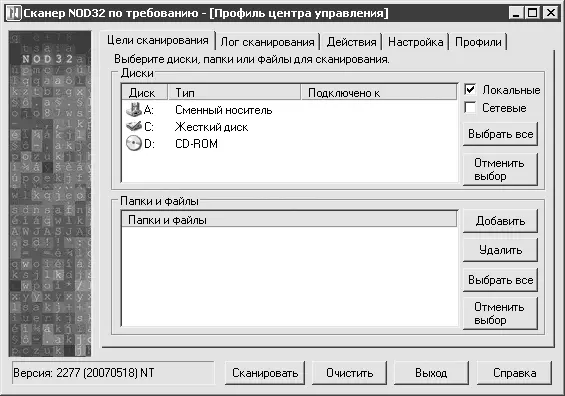Sort by the Тип column header
Screen dimensions: 565x396
point(234,93)
